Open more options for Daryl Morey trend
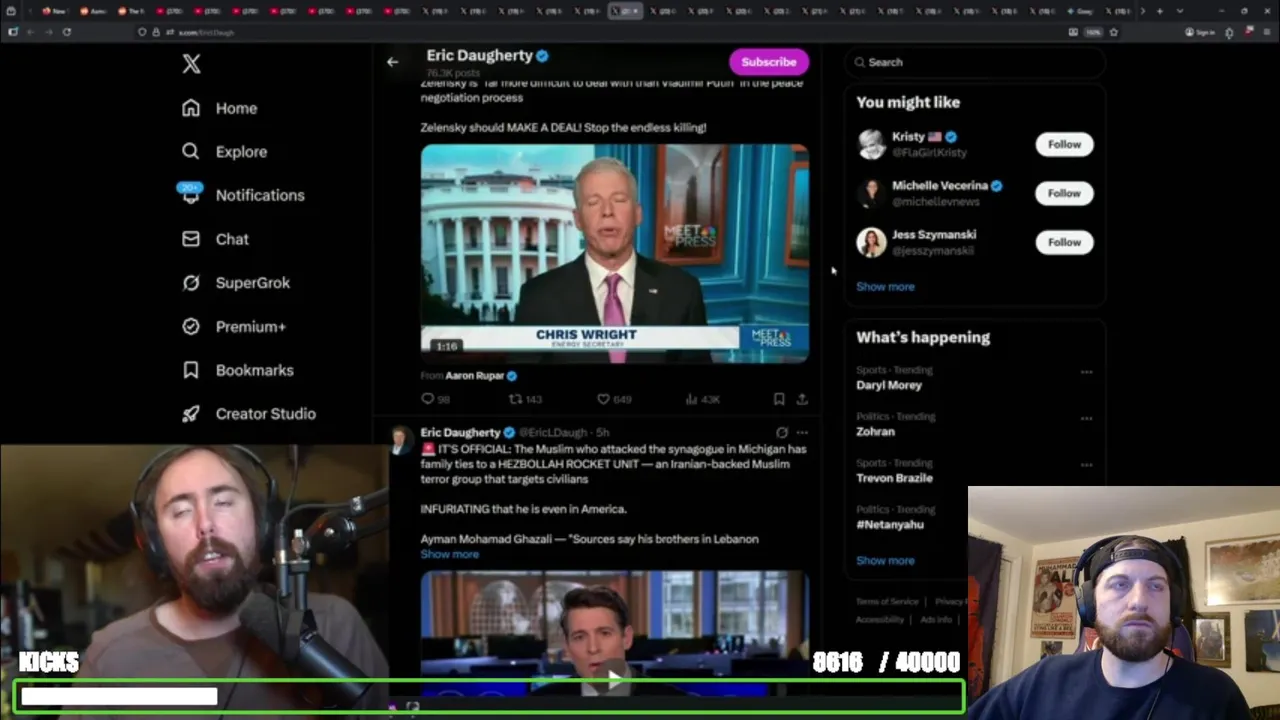1280x720 pixels. (1086, 372)
